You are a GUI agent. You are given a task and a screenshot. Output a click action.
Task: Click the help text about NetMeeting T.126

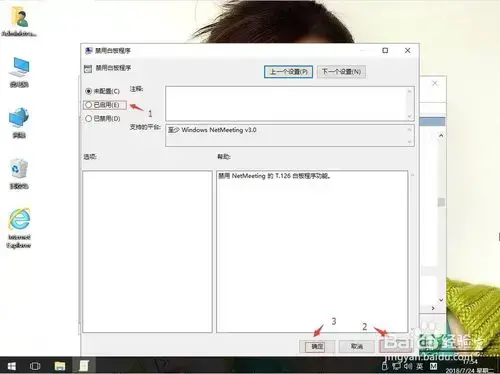274,176
